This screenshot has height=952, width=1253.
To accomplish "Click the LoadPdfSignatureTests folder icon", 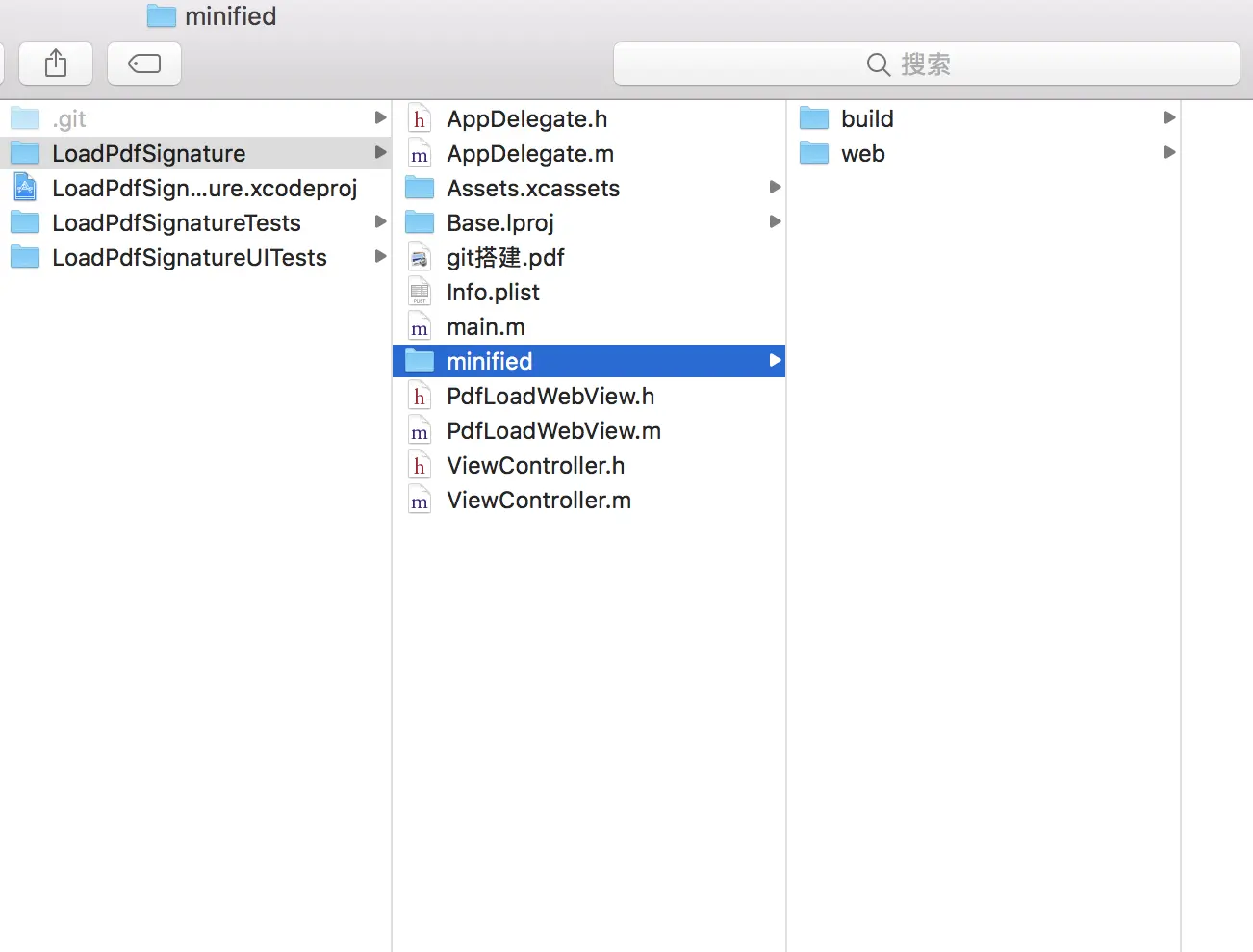I will click(x=25, y=222).
